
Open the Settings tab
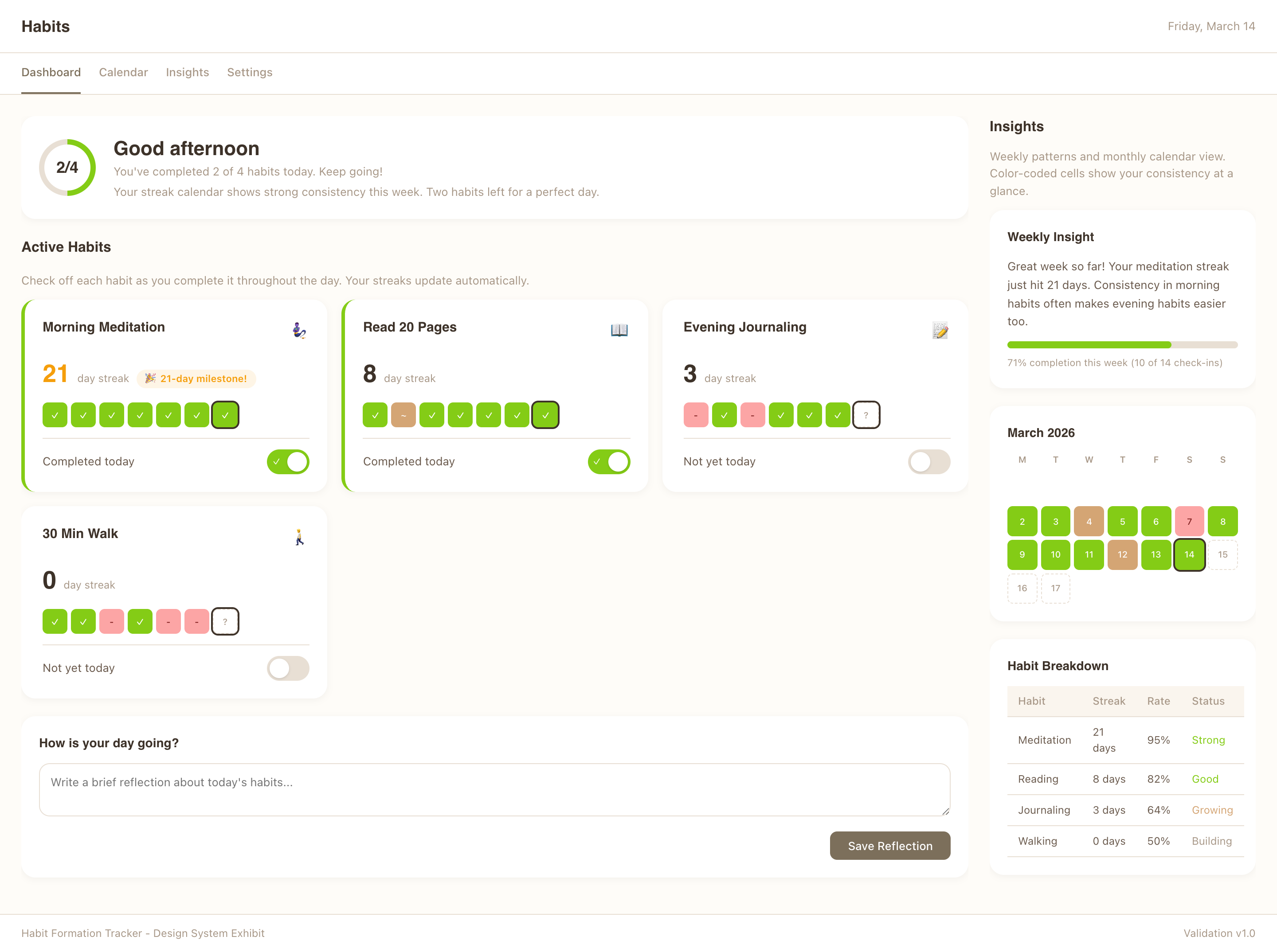pyautogui.click(x=250, y=73)
